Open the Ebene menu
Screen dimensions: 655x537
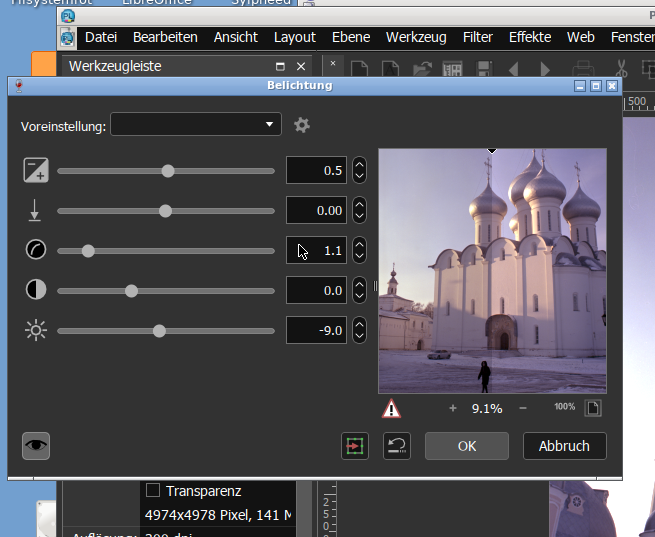click(351, 37)
